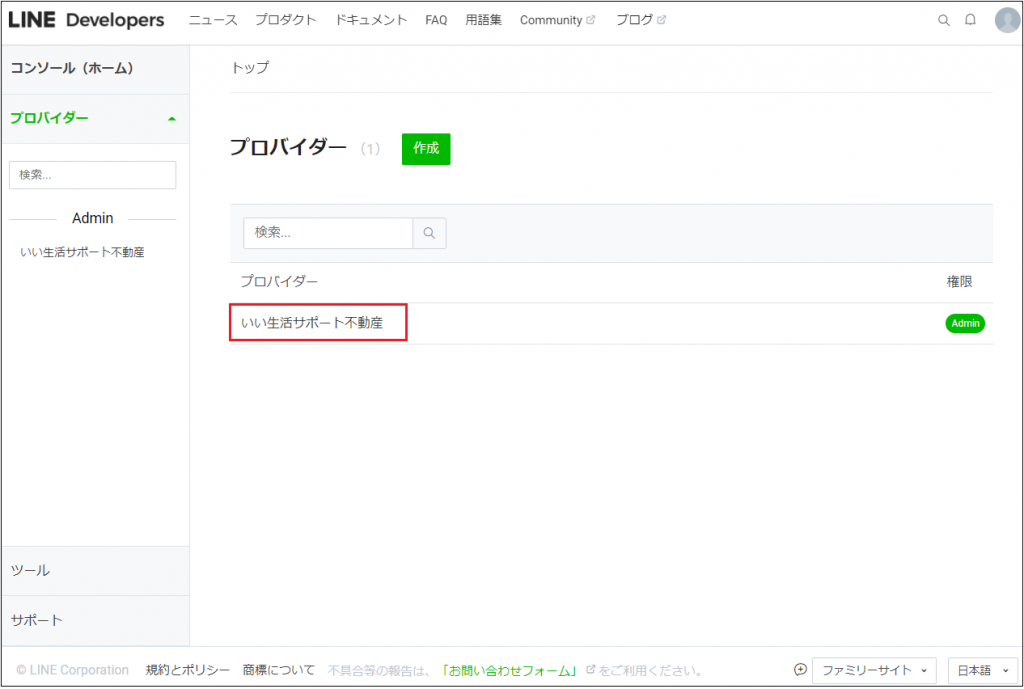Screen dimensions: 1024x689
Task: Open the 規約とポリシー footer link
Action: tap(187, 670)
